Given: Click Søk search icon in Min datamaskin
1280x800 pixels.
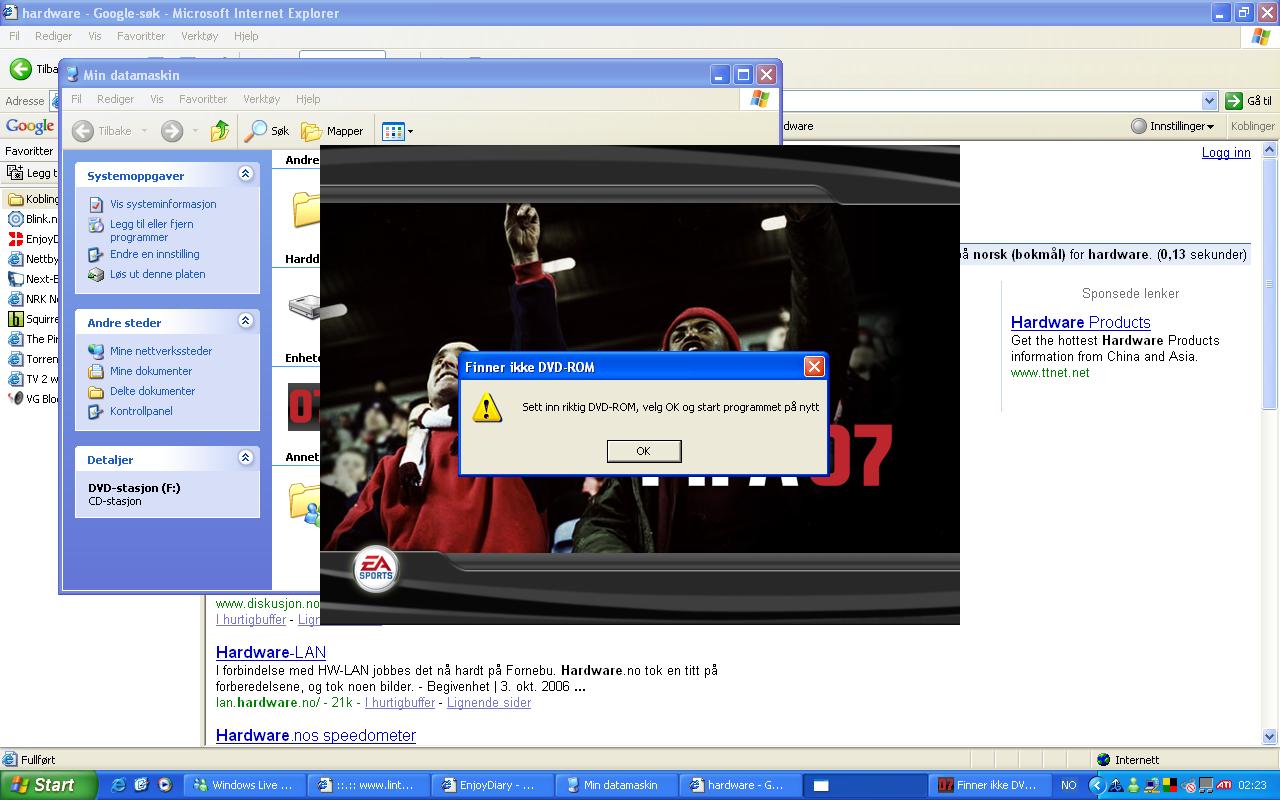Looking at the screenshot, I should coord(268,131).
